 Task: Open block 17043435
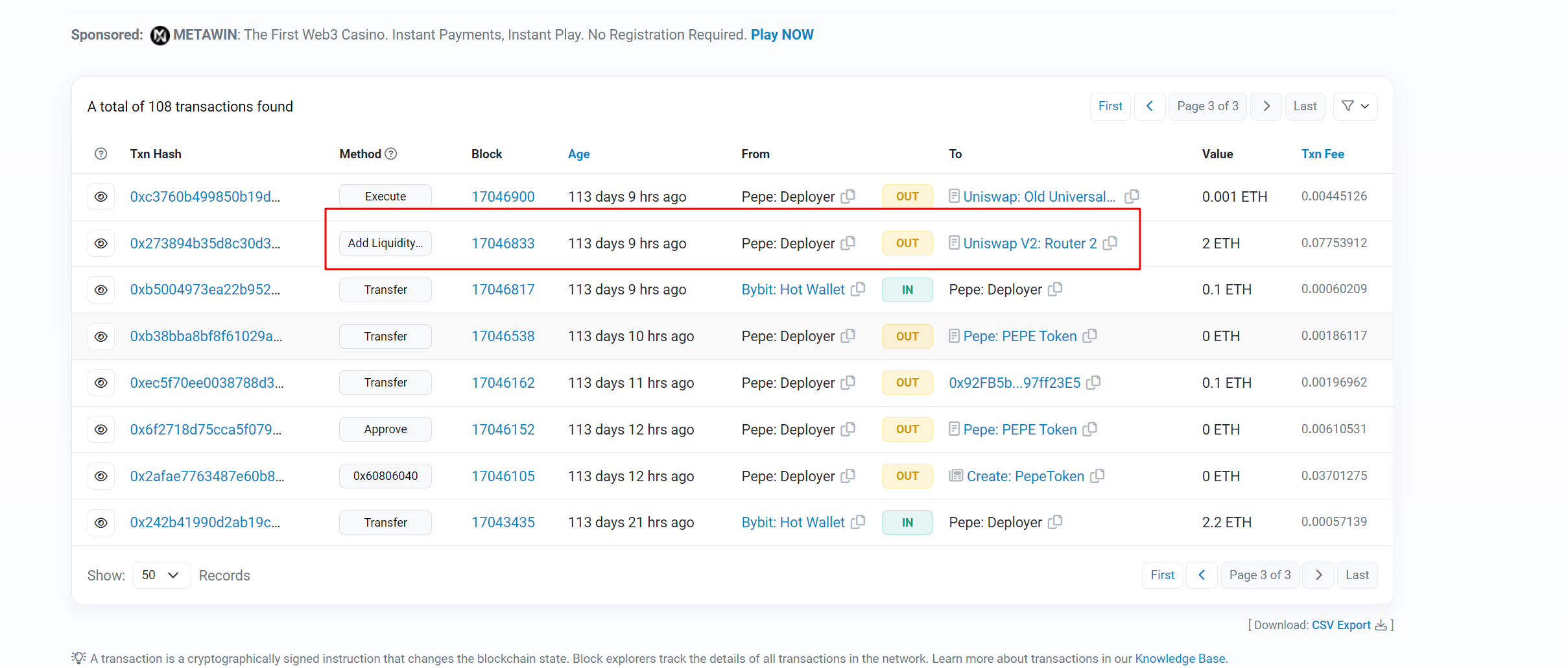[x=503, y=523]
